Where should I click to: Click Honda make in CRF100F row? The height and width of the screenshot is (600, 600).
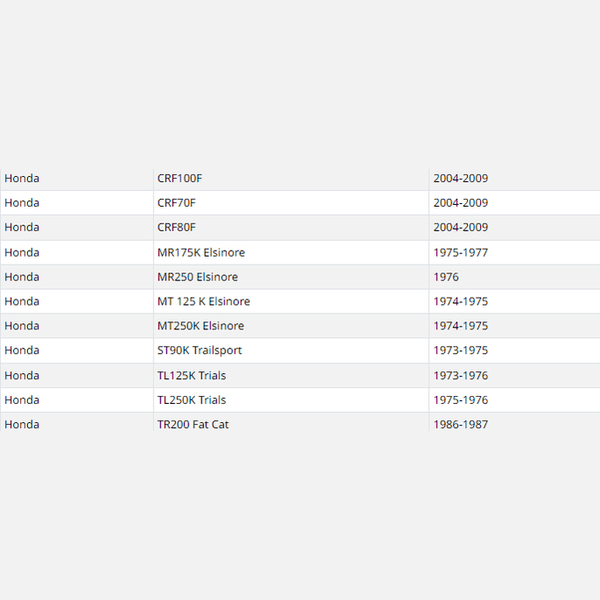(22, 178)
